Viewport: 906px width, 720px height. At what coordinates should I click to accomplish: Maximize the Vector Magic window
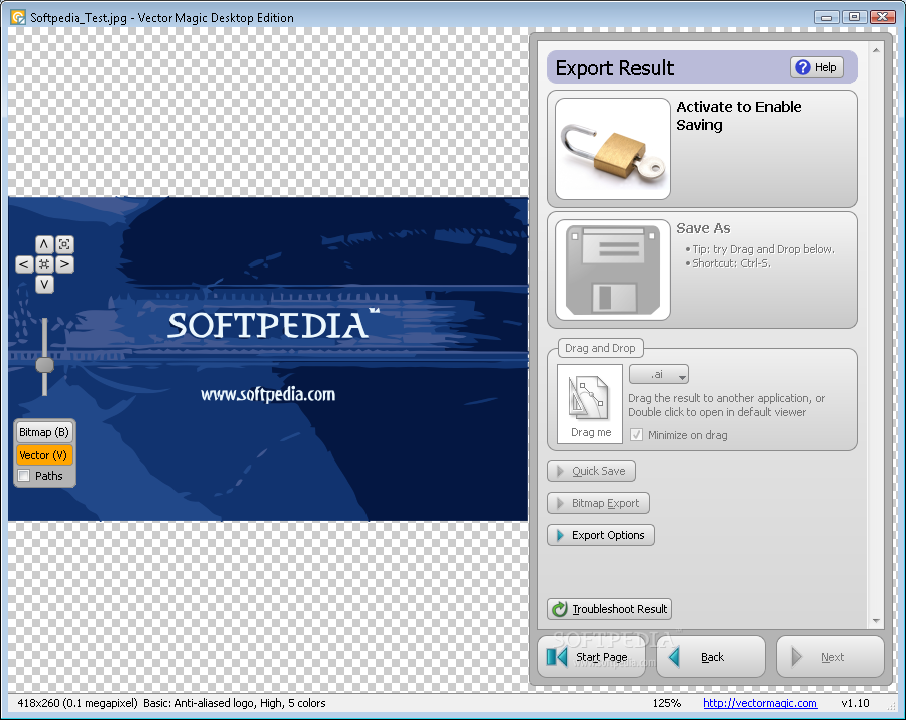(x=854, y=17)
